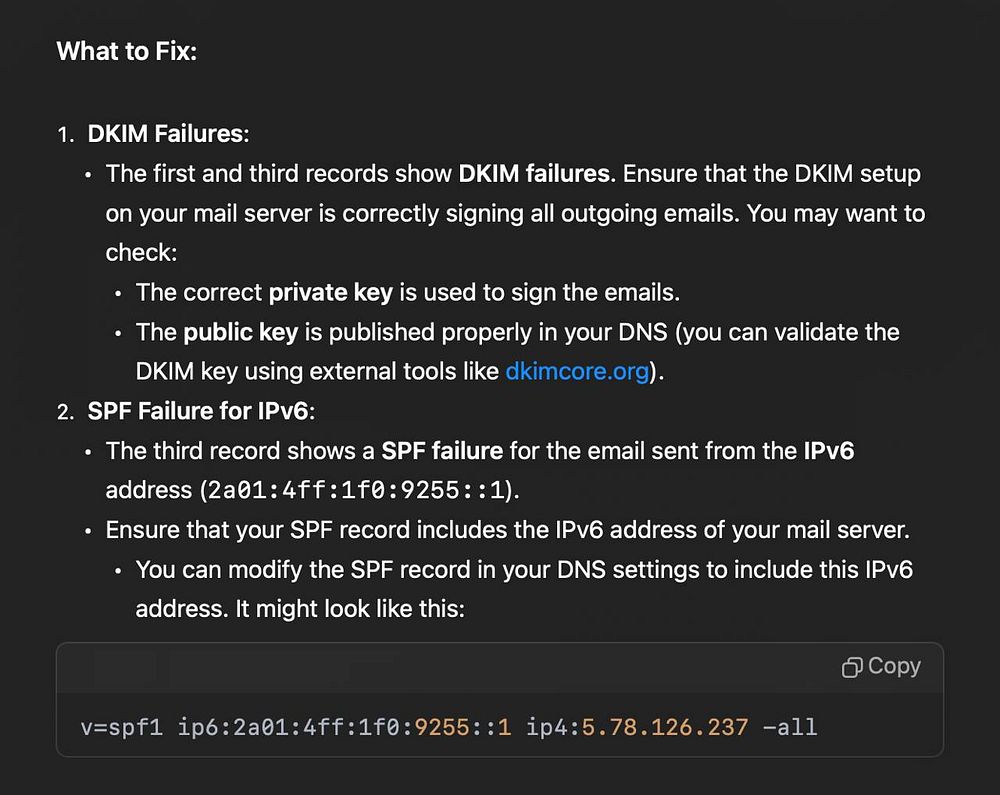Click the bold 'private key' text
Image resolution: width=1000 pixels, height=795 pixels.
pos(330,293)
